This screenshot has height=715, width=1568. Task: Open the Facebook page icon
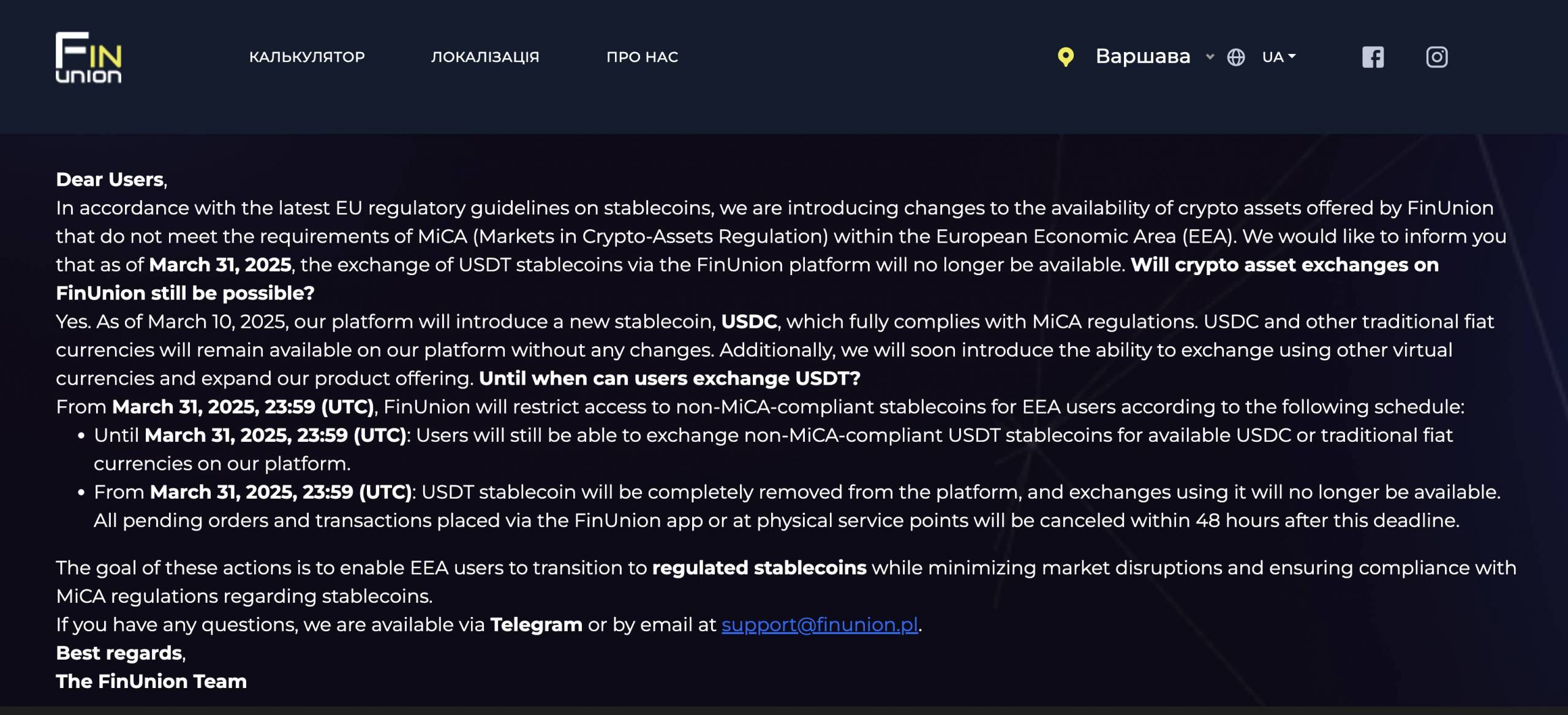(x=1373, y=57)
